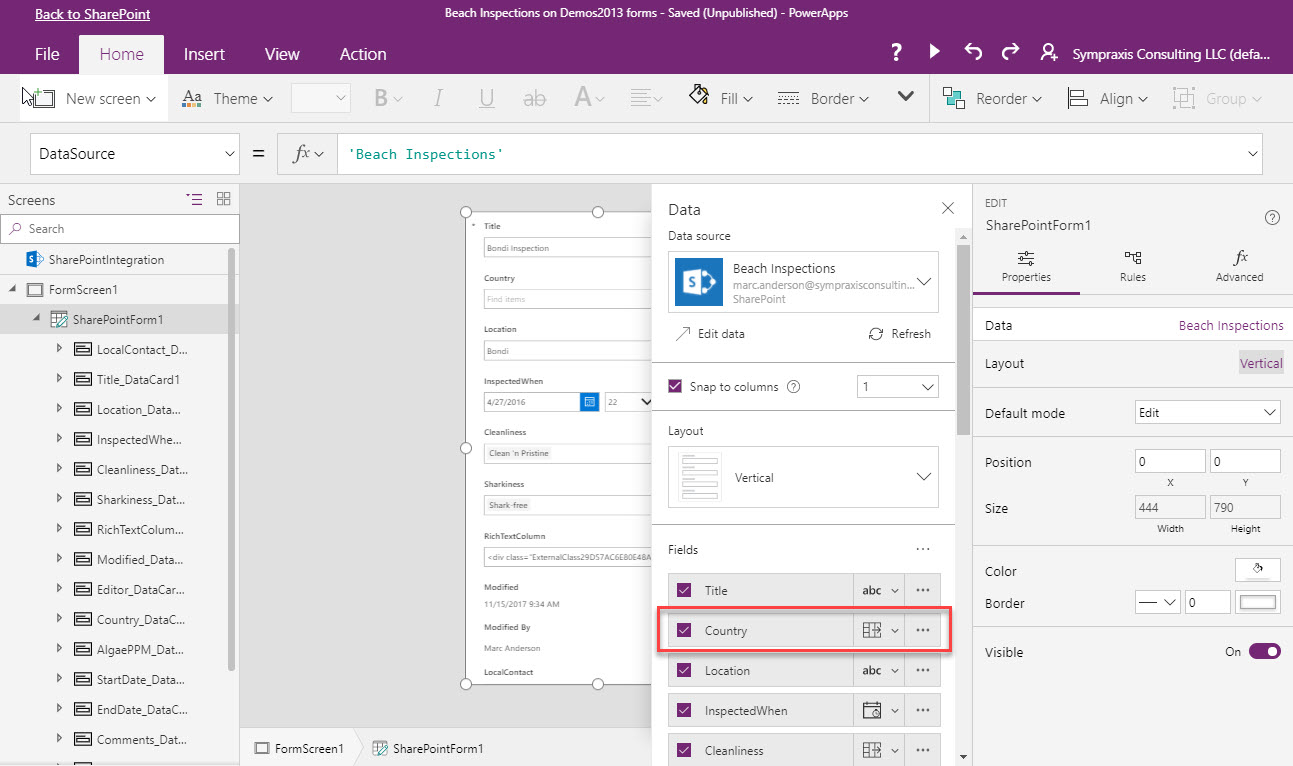Image resolution: width=1293 pixels, height=766 pixels.
Task: Open the New screen menu
Action: (95, 98)
